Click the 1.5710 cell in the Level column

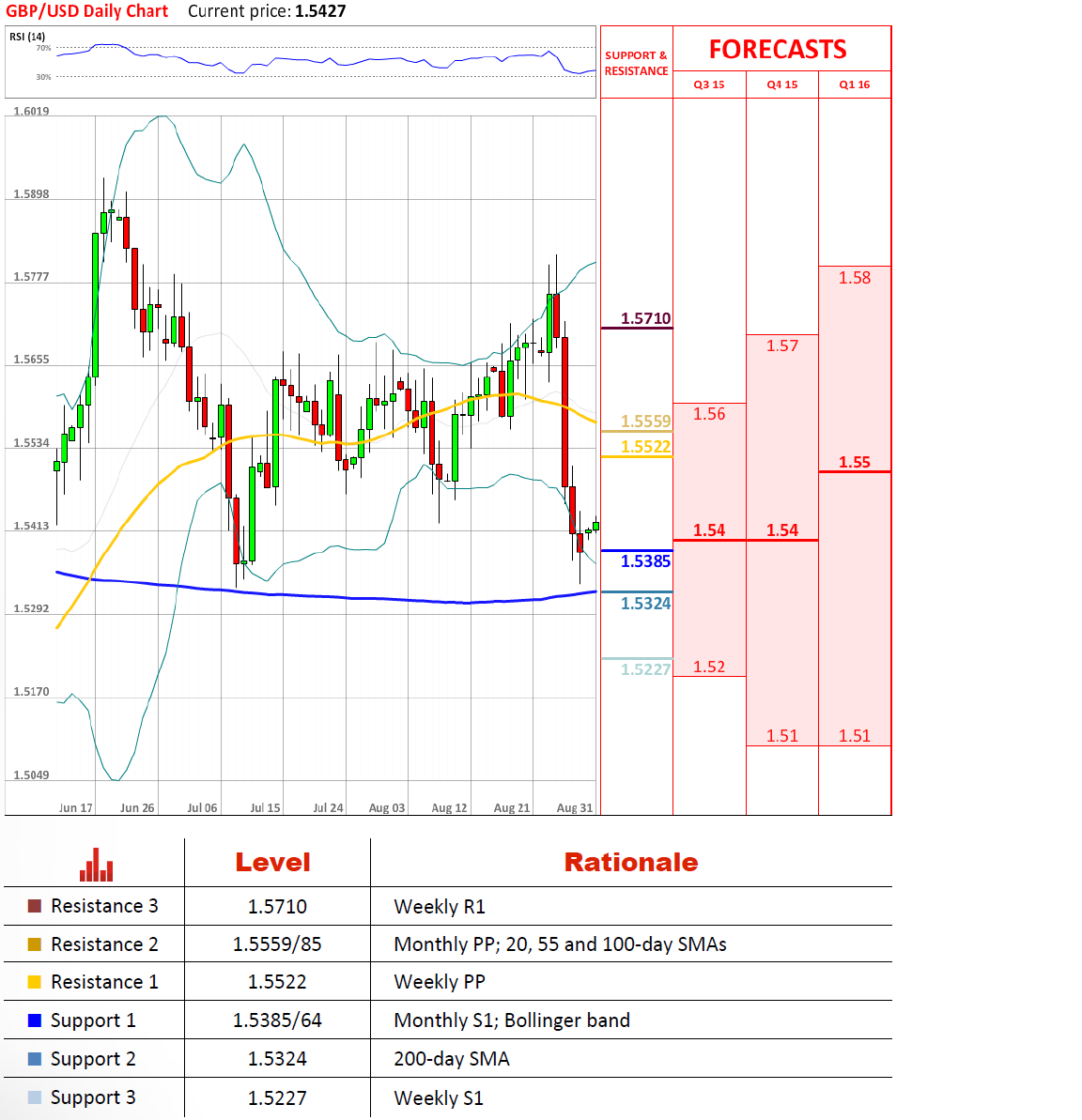tap(277, 907)
